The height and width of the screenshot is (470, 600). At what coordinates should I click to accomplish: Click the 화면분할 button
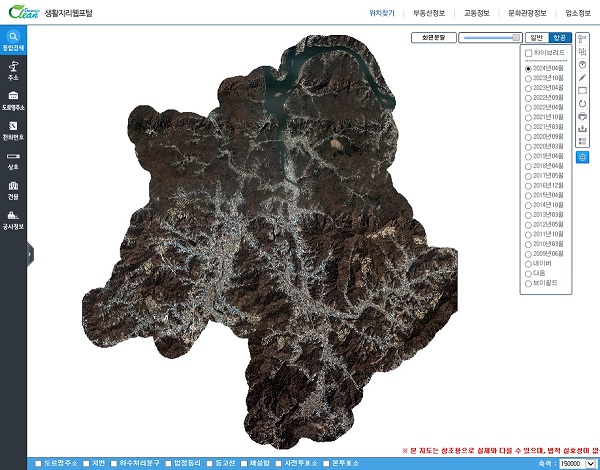point(434,38)
